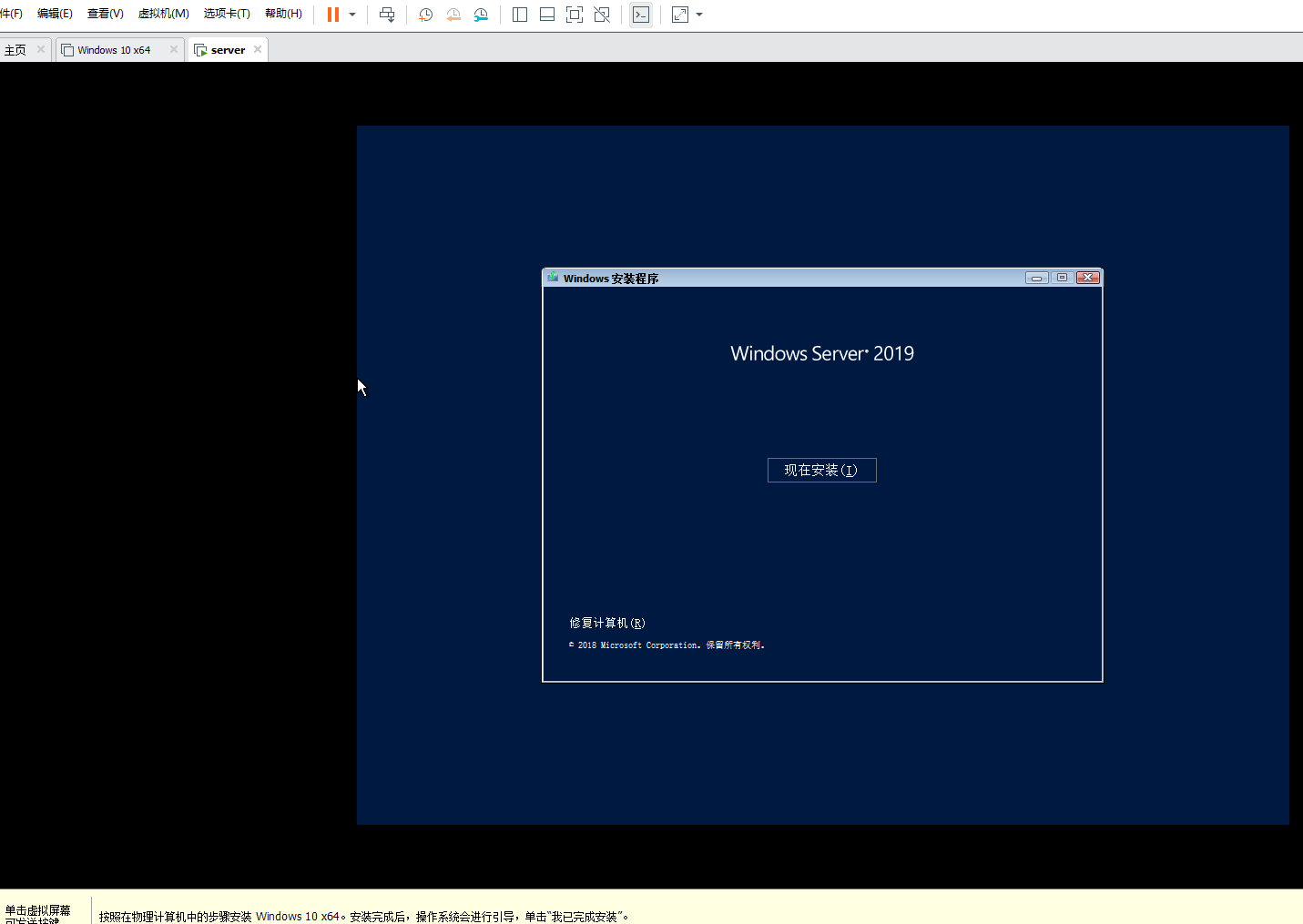Viewport: 1303px width, 924px height.
Task: Suspend the virtual machine with the pause icon
Action: (331, 14)
